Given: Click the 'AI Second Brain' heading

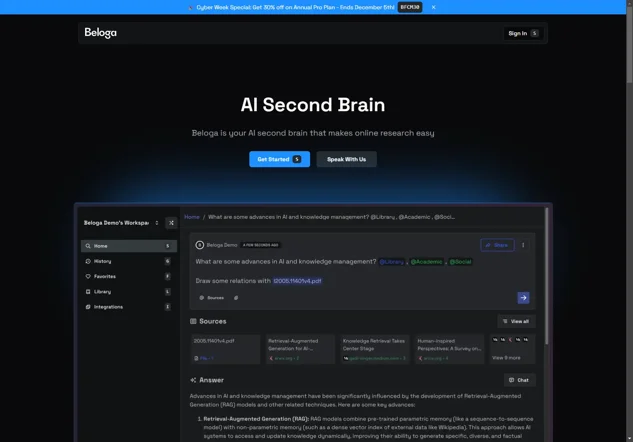Looking at the screenshot, I should 313,105.
